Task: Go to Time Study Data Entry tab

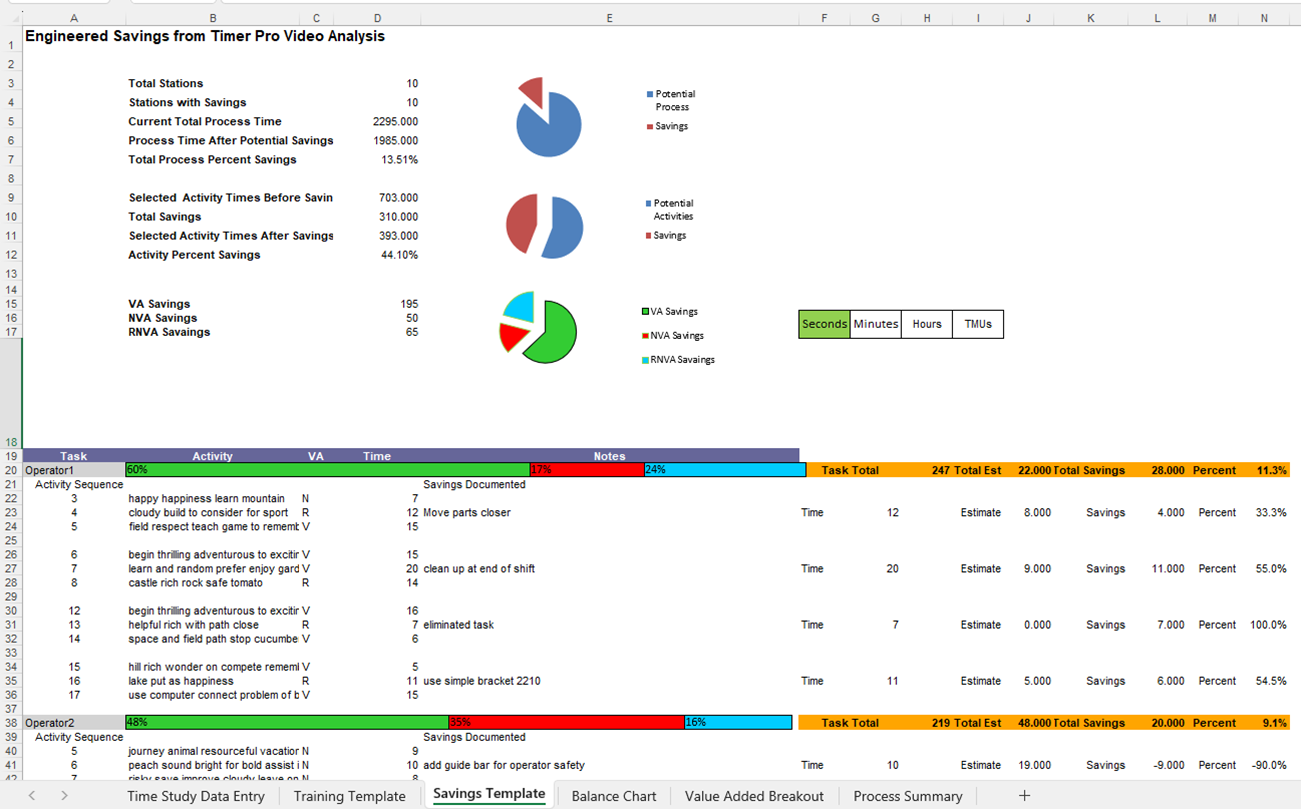Action: (196, 796)
